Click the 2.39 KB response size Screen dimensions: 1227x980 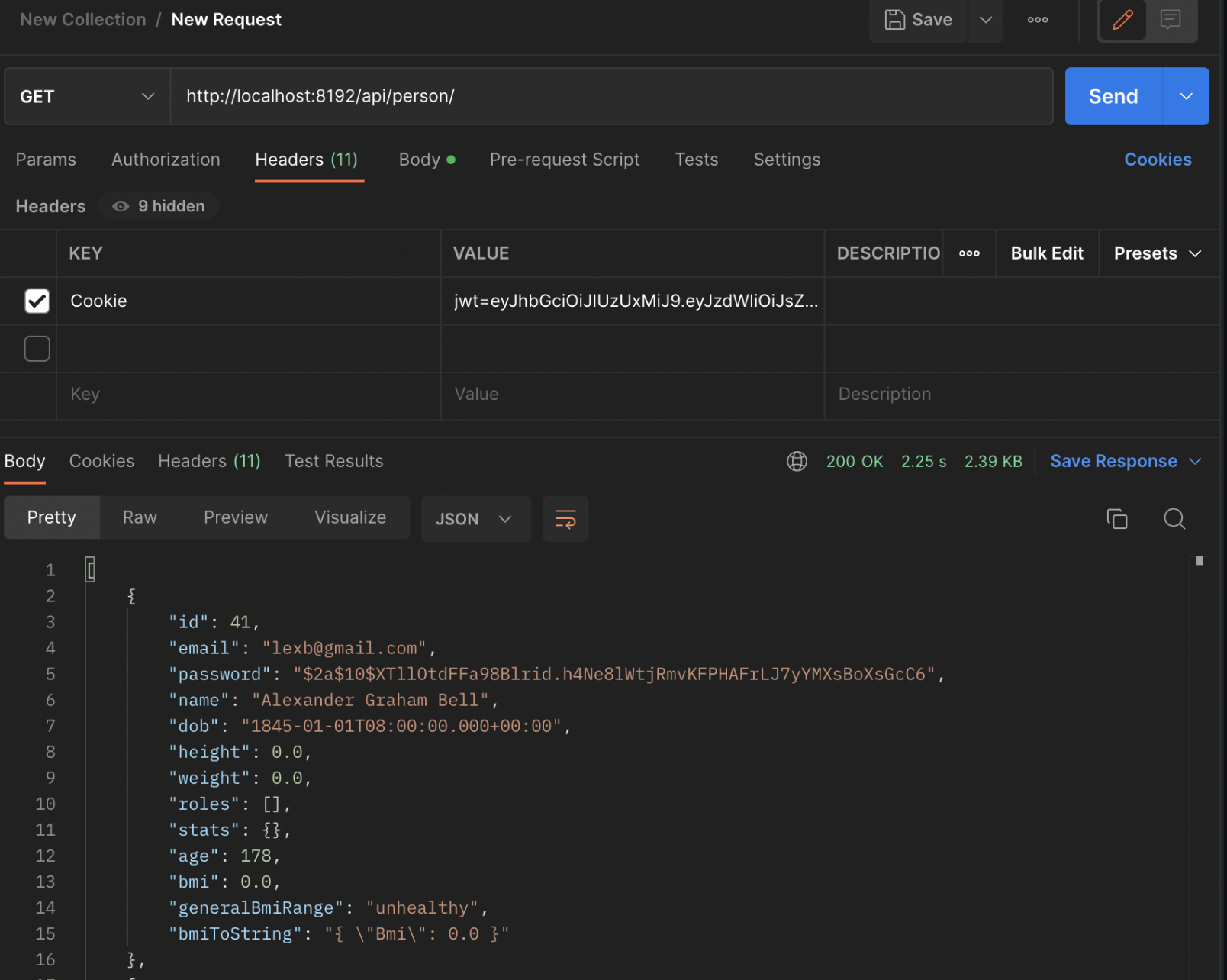click(993, 461)
